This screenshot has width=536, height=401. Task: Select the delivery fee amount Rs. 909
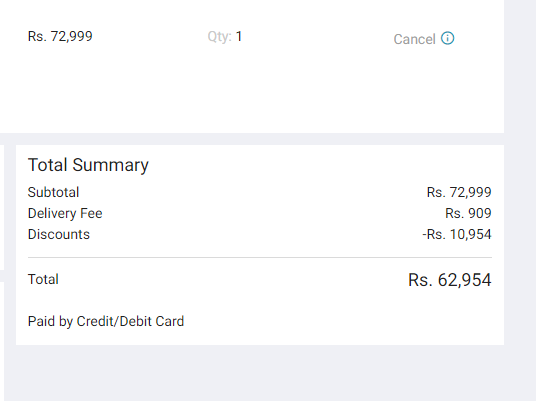pyautogui.click(x=468, y=213)
